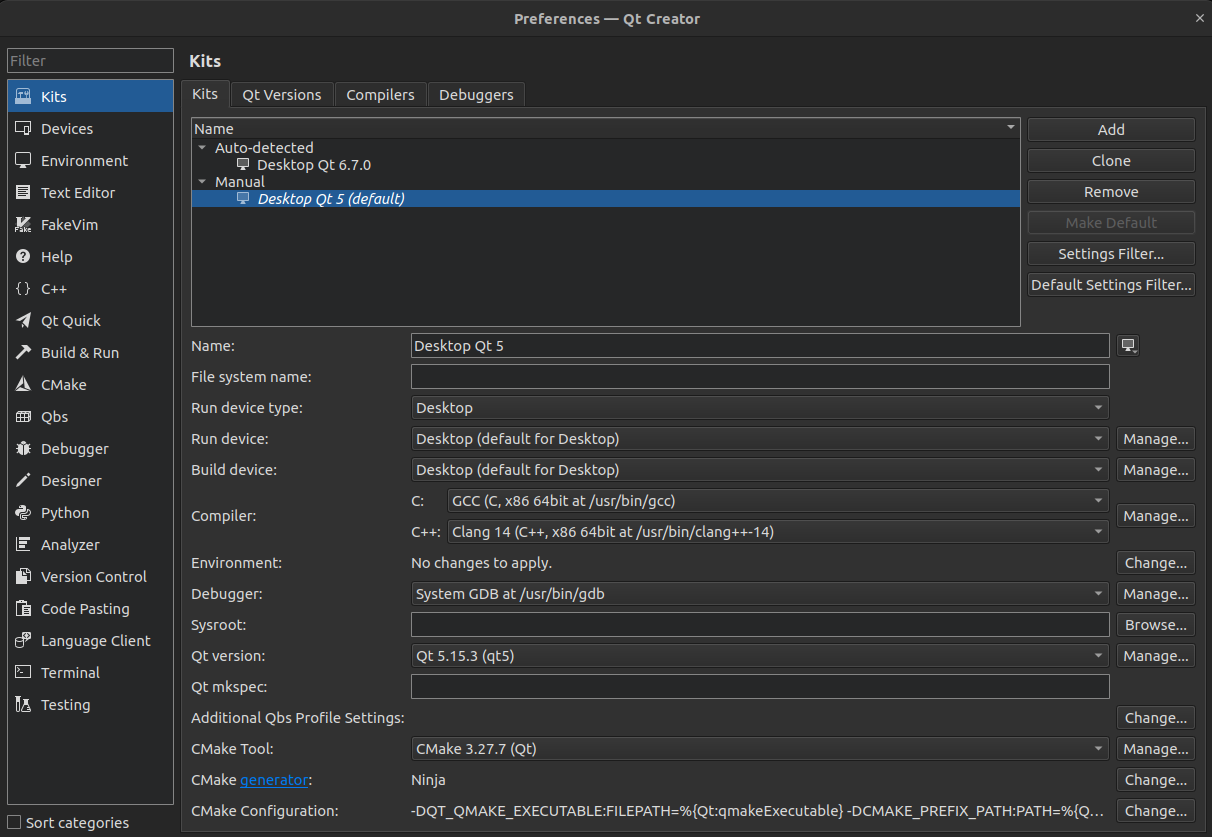The width and height of the screenshot is (1212, 837).
Task: Open the Analyzer category icon
Action: pos(24,545)
